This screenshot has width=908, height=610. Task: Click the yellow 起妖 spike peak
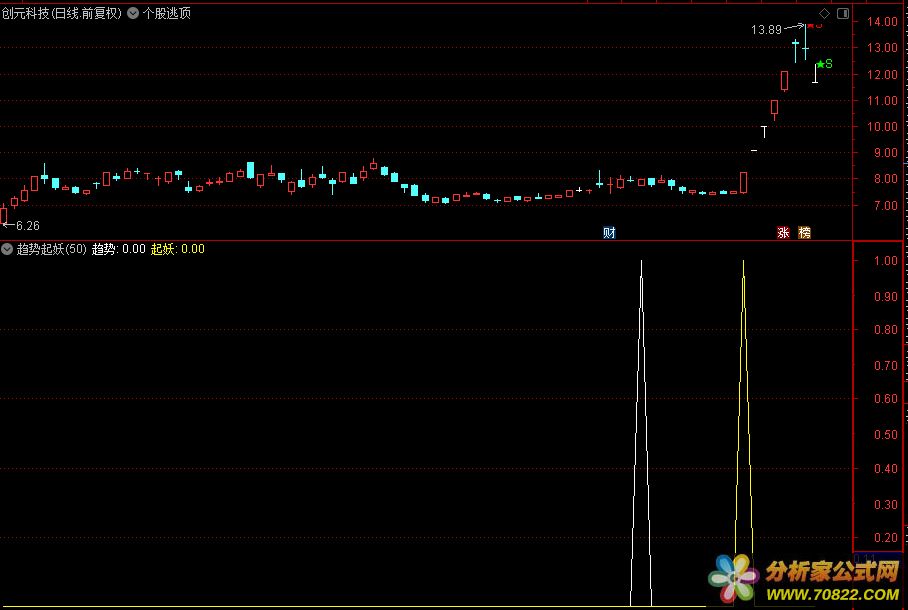click(744, 262)
